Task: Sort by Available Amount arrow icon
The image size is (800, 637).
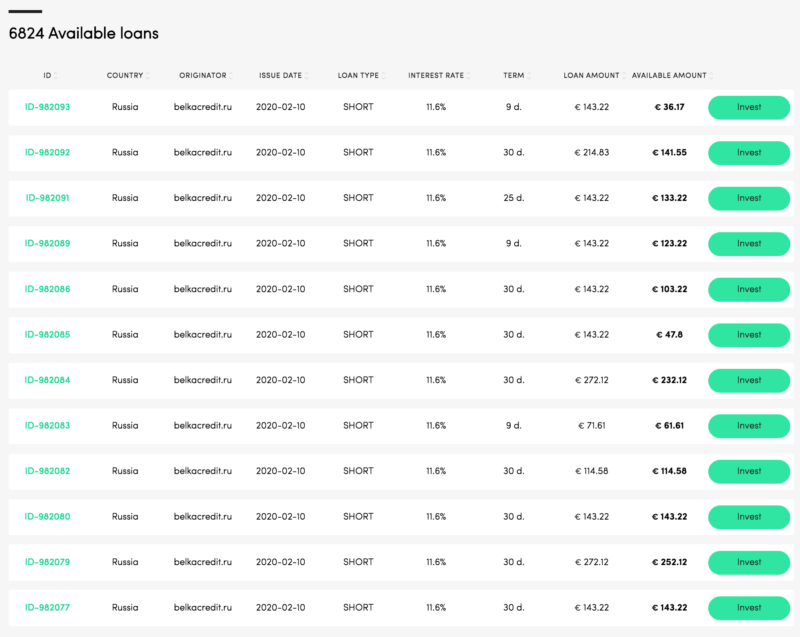Action: (711, 75)
